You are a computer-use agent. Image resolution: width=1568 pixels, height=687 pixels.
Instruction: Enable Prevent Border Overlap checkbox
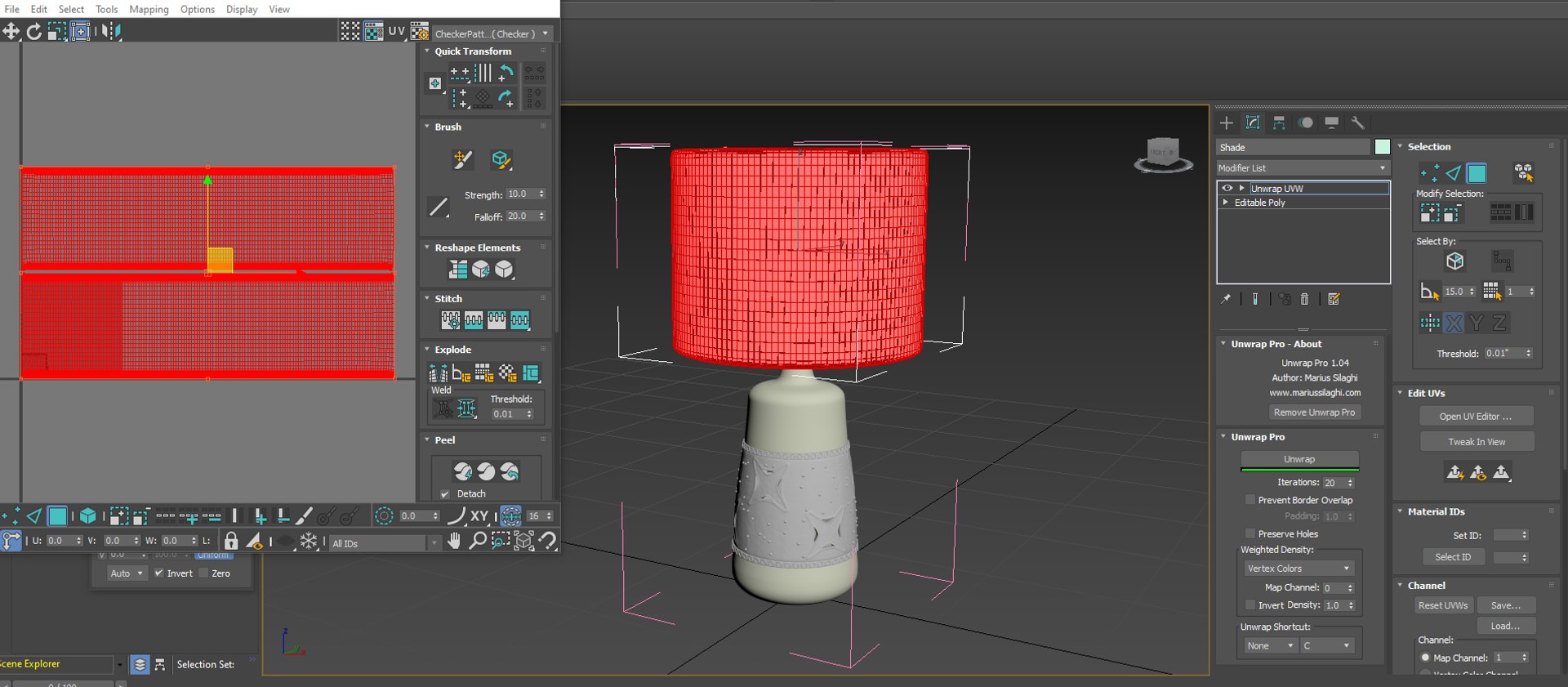coord(1249,499)
